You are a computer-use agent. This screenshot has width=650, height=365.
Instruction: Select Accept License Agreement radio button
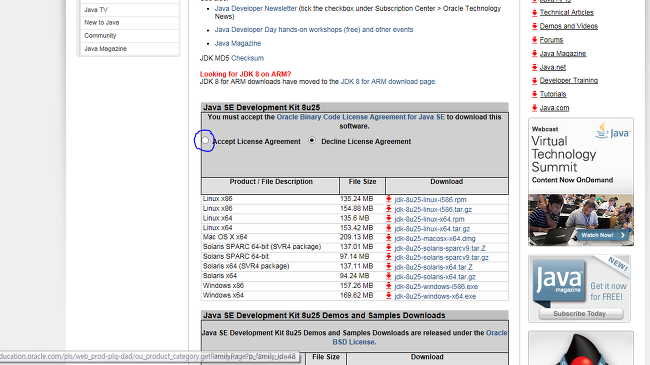[205, 141]
